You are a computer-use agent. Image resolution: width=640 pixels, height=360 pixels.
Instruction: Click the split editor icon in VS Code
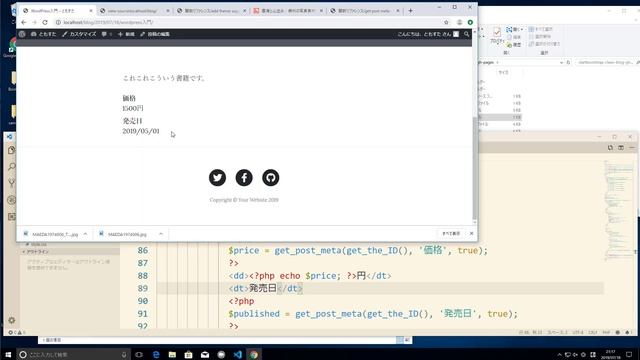[621, 147]
